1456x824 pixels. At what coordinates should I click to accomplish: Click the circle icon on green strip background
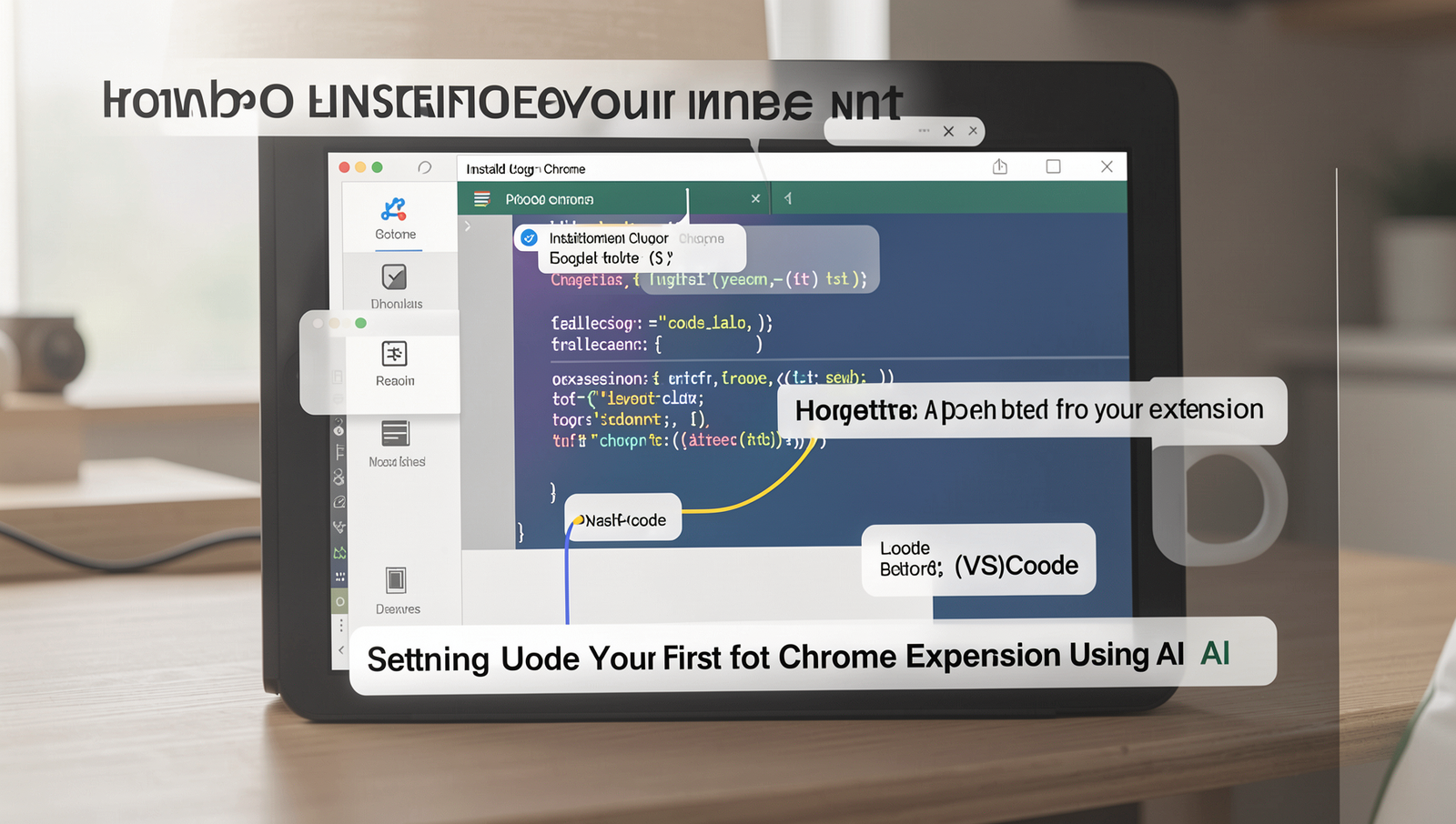(x=340, y=601)
